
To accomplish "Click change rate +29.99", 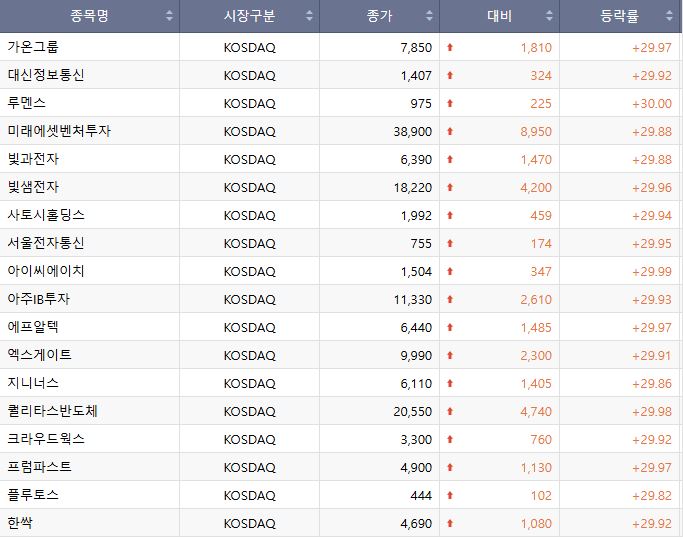I will pos(652,272).
